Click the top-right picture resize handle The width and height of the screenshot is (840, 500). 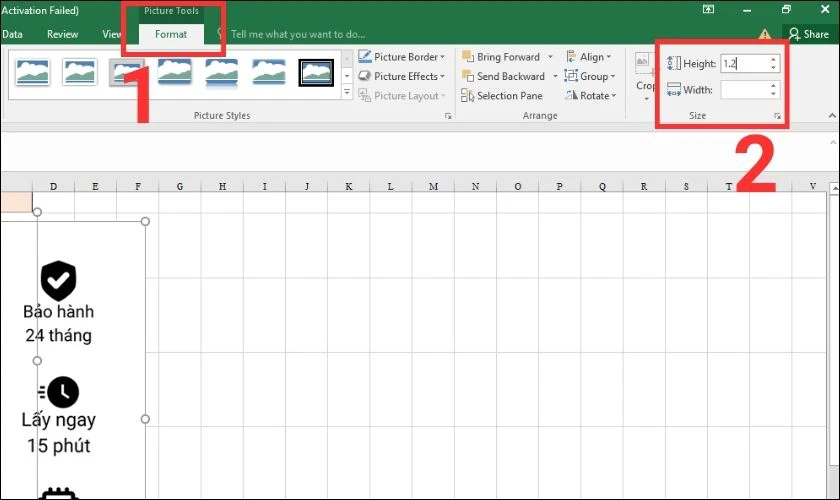145,221
